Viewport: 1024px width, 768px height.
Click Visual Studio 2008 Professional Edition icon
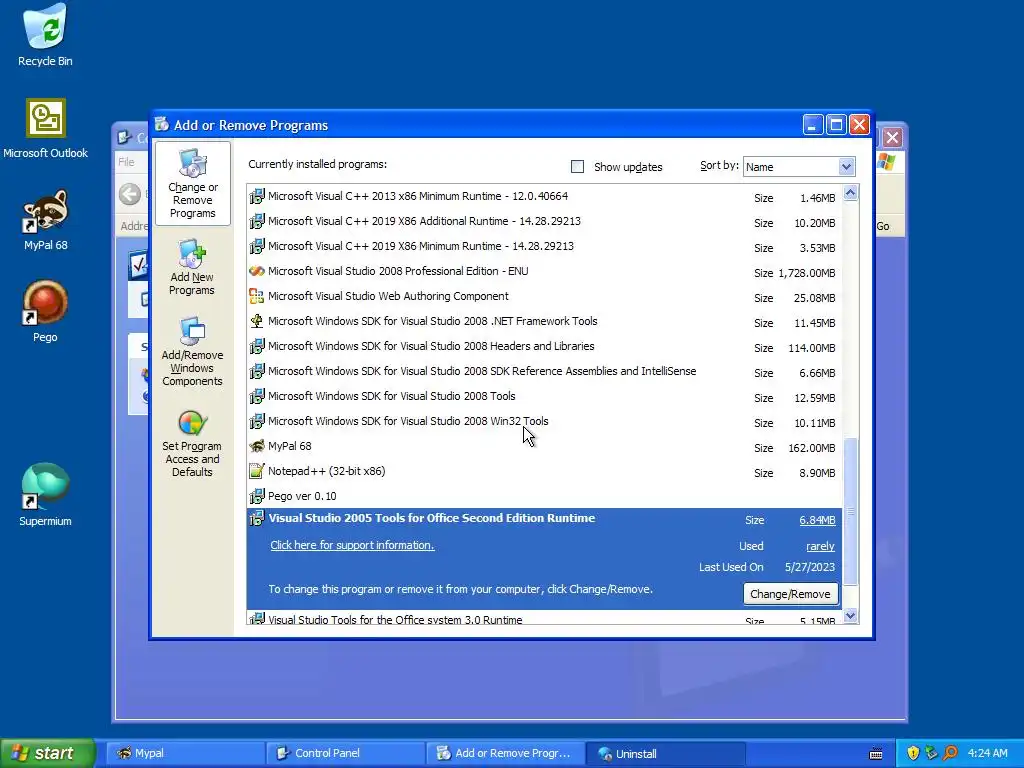(x=257, y=271)
